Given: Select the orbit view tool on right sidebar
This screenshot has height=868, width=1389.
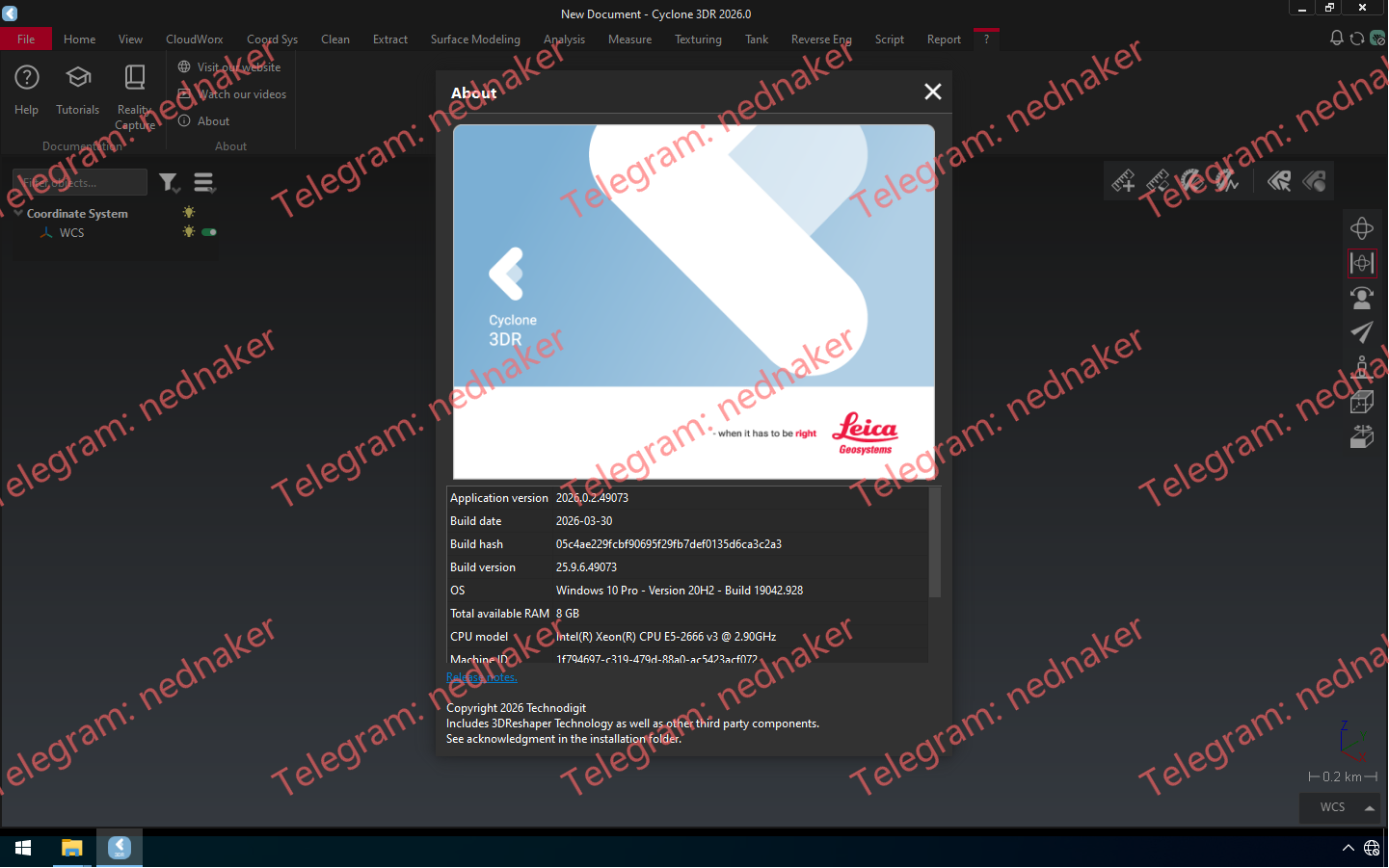Looking at the screenshot, I should coord(1361,228).
